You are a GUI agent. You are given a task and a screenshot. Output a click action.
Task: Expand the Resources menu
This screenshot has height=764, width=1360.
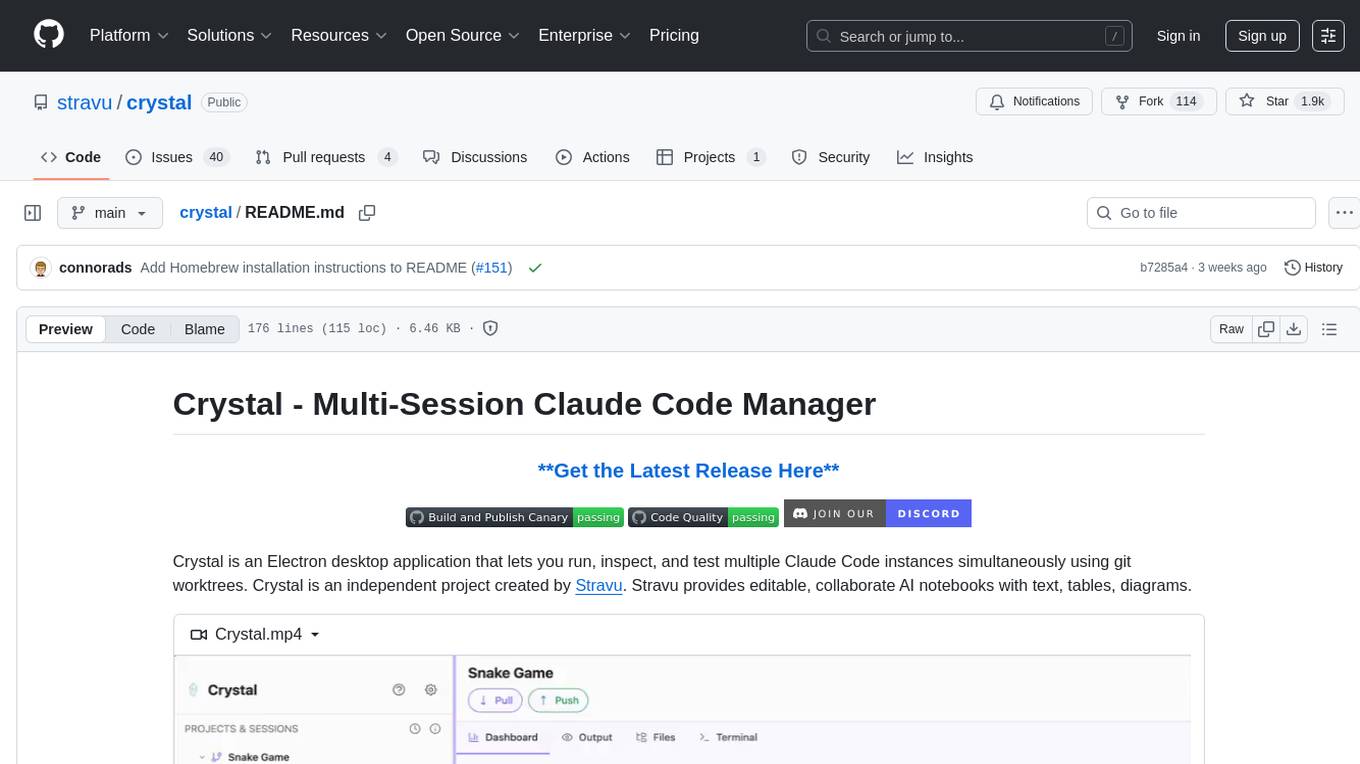click(x=339, y=35)
